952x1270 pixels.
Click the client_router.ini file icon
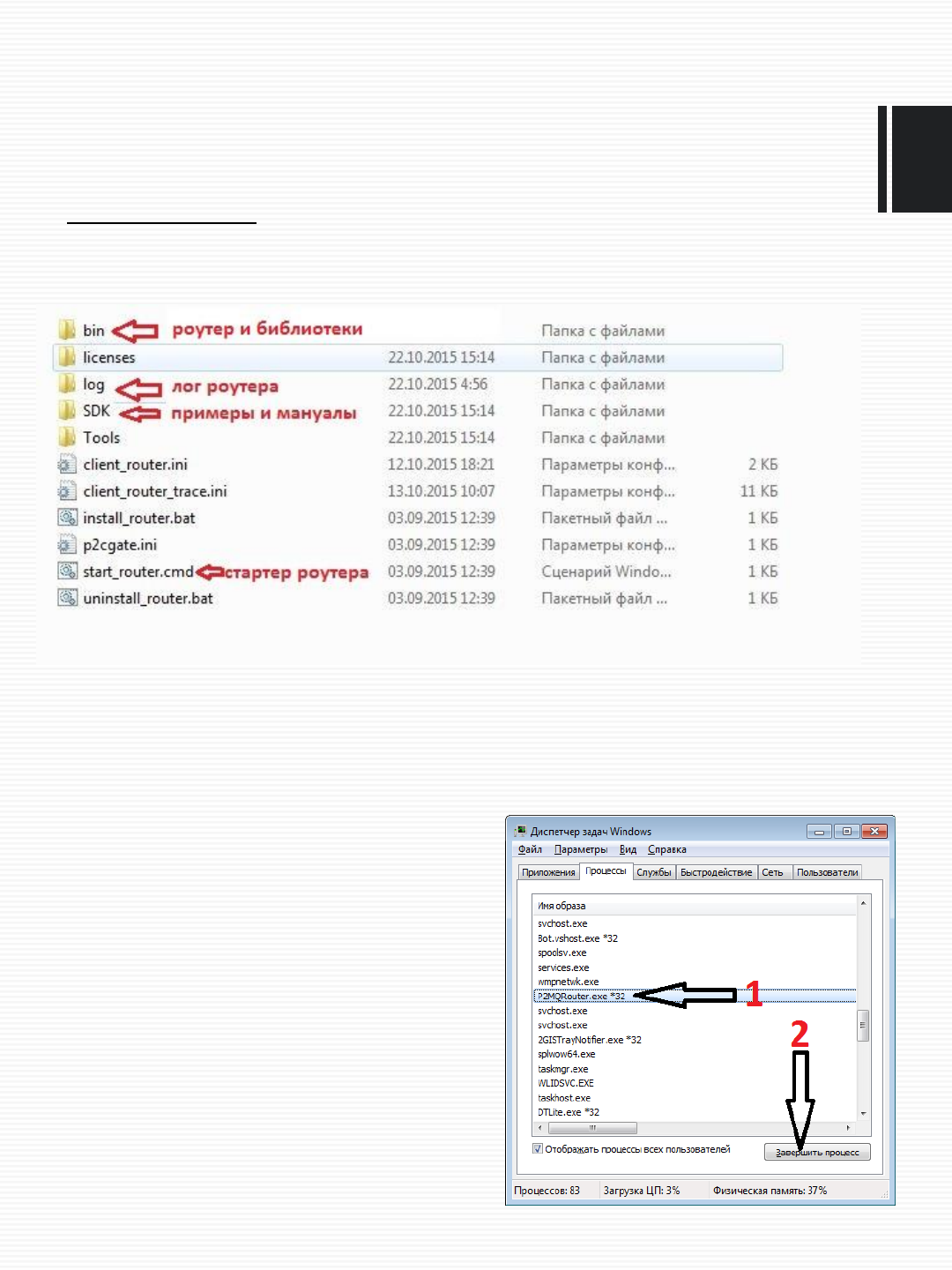click(67, 464)
